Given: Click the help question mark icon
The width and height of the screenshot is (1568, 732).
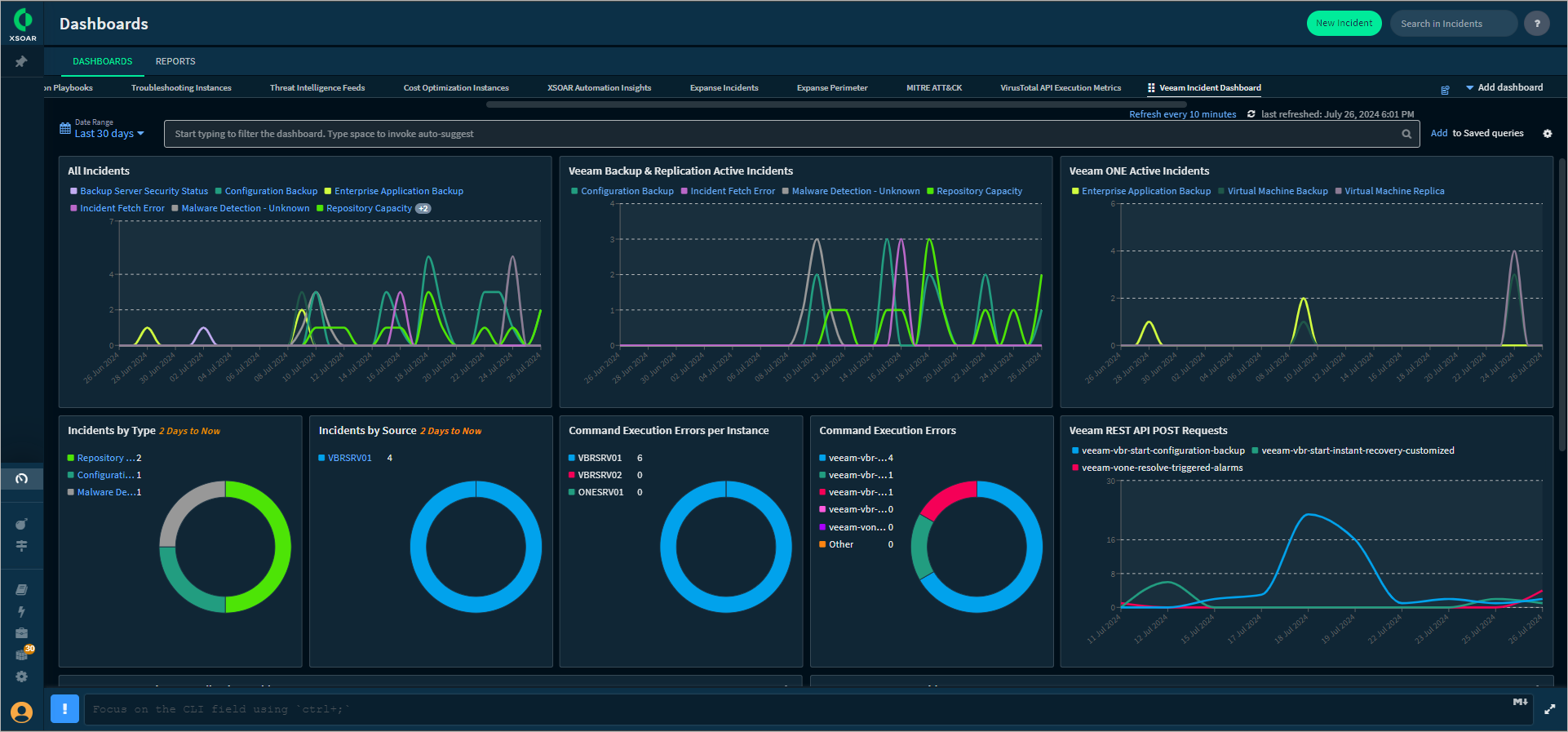Looking at the screenshot, I should [1537, 24].
